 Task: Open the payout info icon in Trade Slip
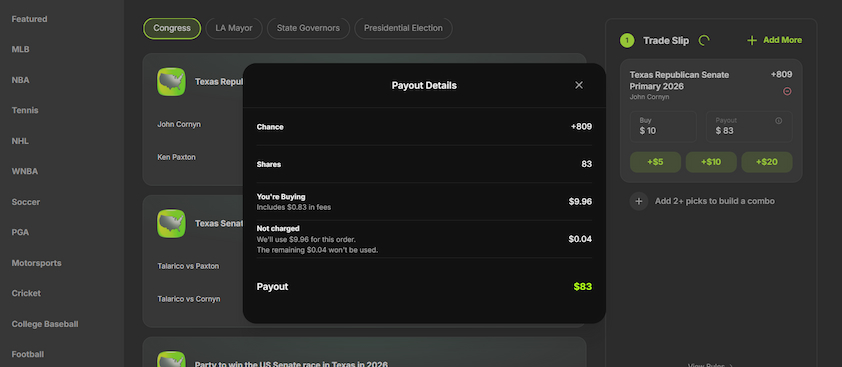coord(779,121)
